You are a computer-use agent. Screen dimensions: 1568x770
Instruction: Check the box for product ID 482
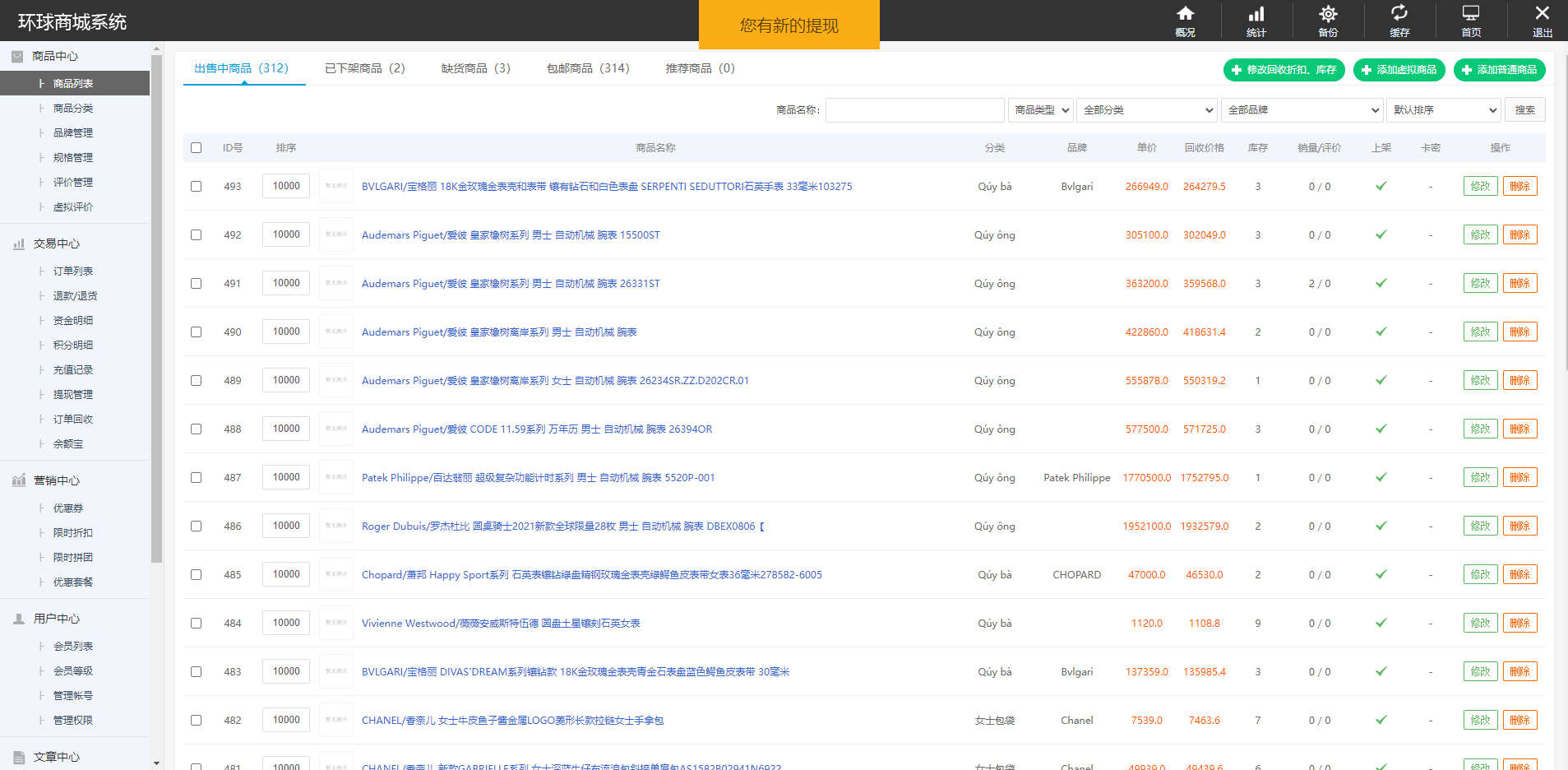(x=196, y=720)
